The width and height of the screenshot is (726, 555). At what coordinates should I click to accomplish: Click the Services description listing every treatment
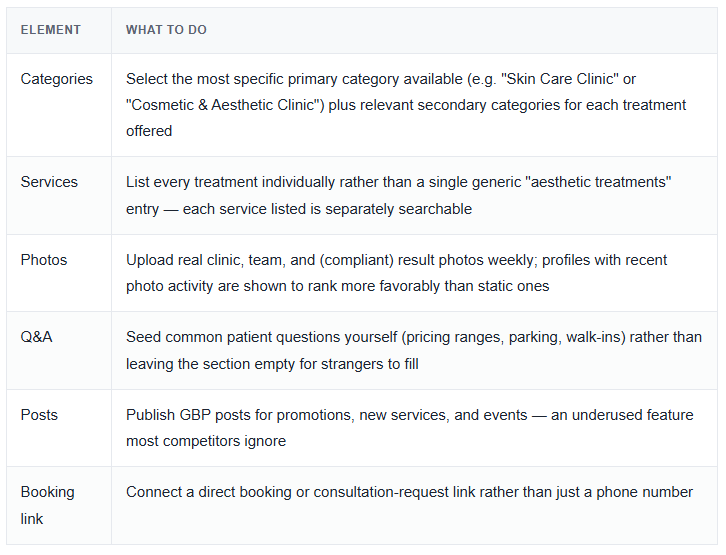(399, 195)
